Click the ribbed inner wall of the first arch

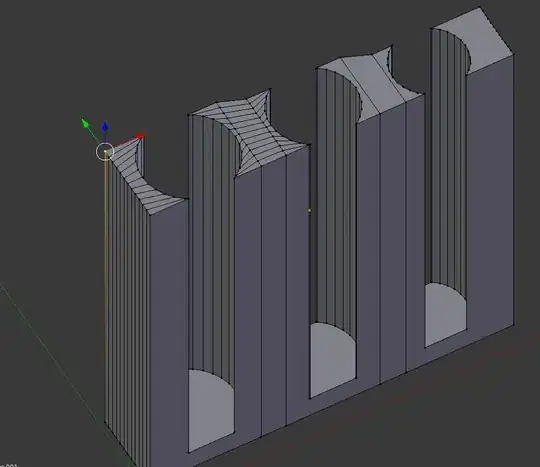(x=212, y=241)
